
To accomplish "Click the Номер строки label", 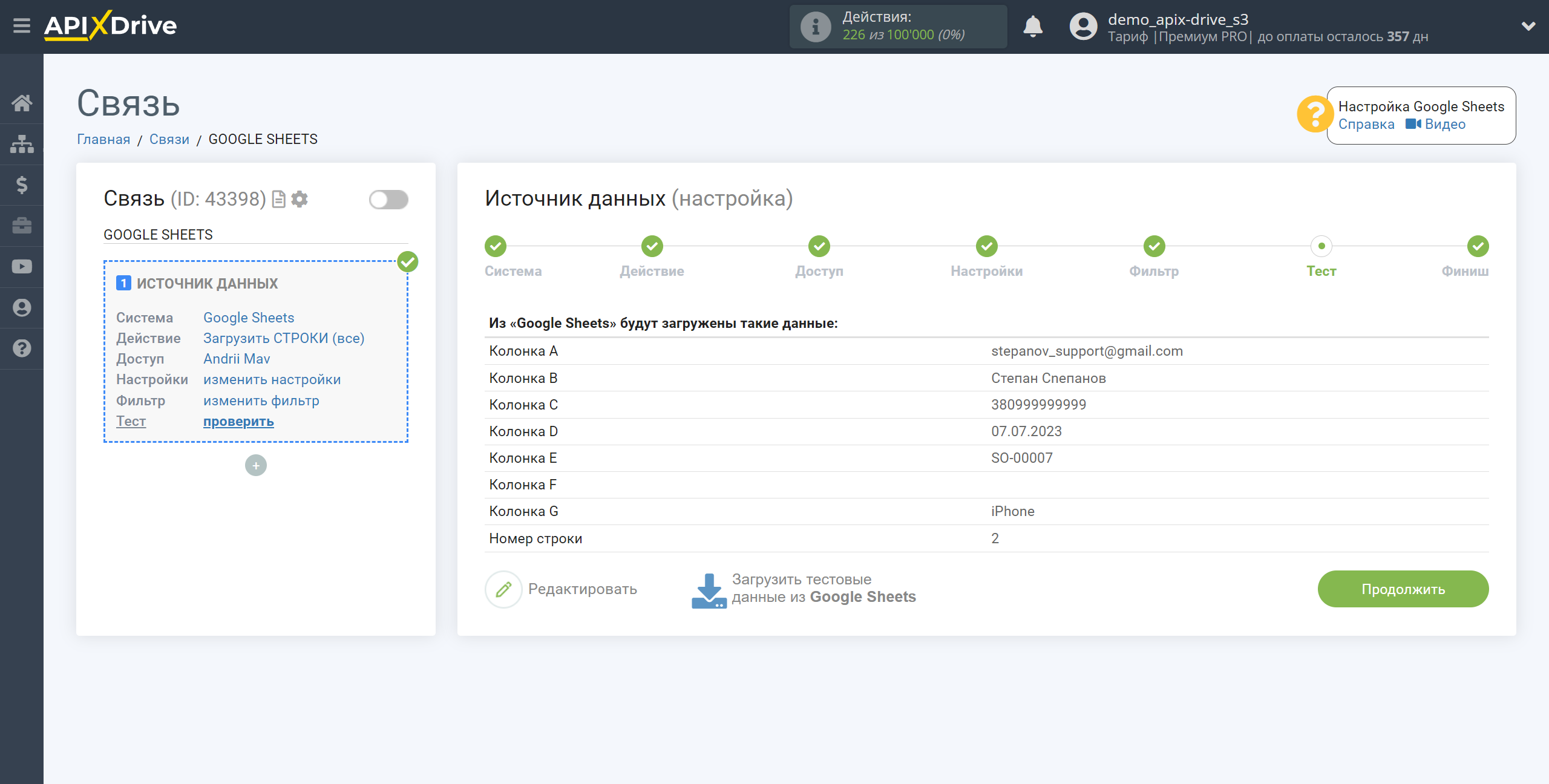I will click(x=535, y=538).
